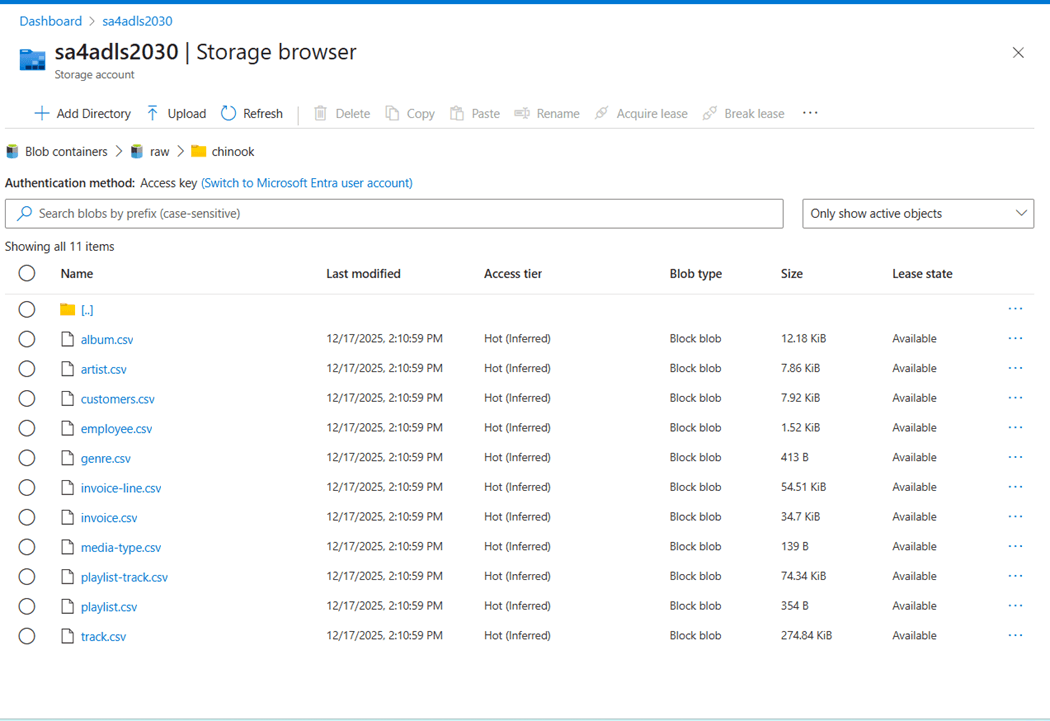1050x721 pixels.
Task: Click the Paste clipboard icon
Action: coord(457,114)
